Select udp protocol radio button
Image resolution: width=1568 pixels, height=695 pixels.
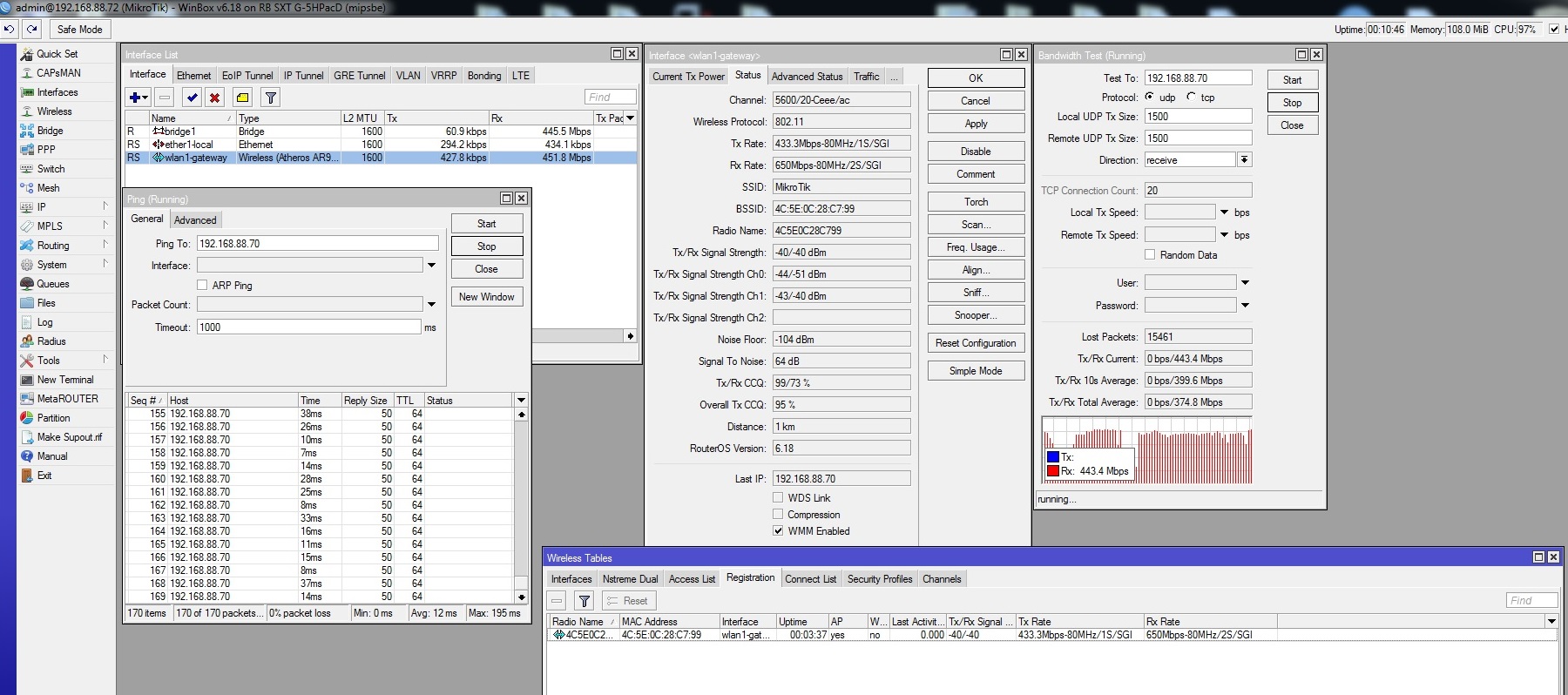(1150, 97)
